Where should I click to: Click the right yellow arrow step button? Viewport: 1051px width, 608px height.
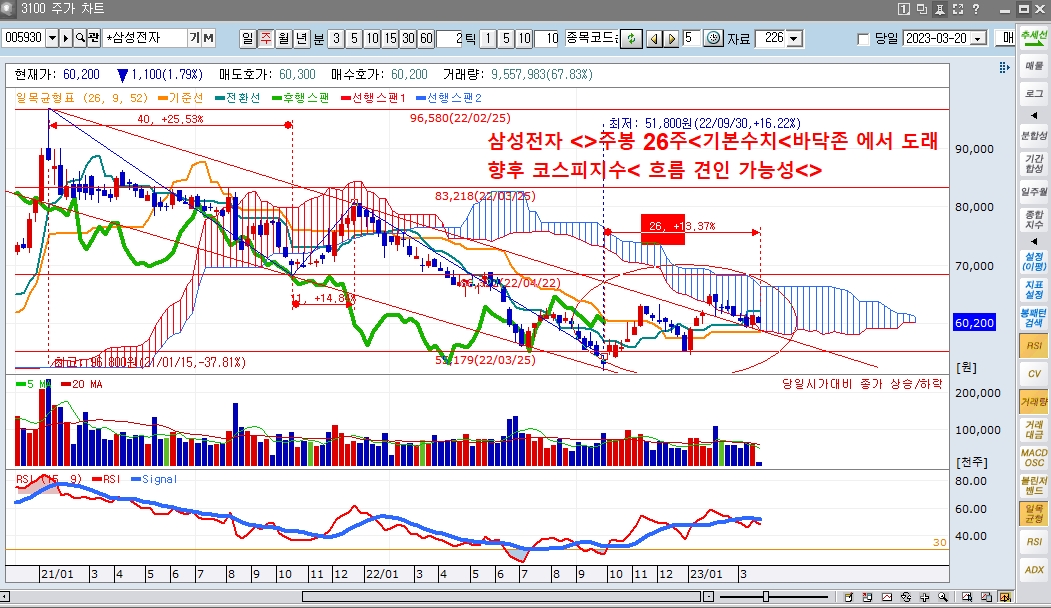click(x=671, y=38)
